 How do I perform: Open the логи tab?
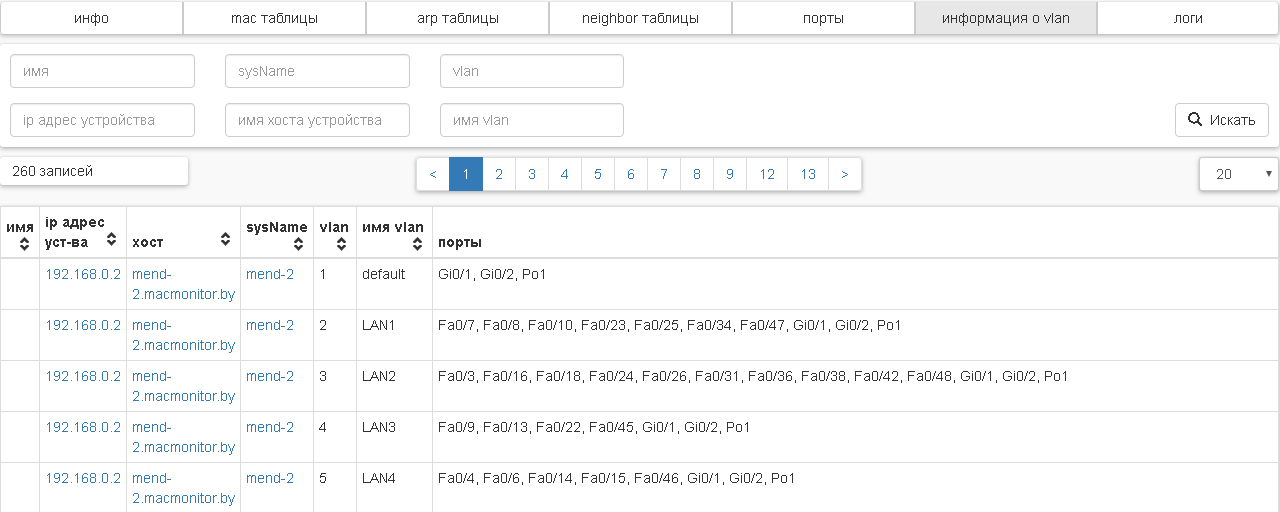[x=1188, y=18]
